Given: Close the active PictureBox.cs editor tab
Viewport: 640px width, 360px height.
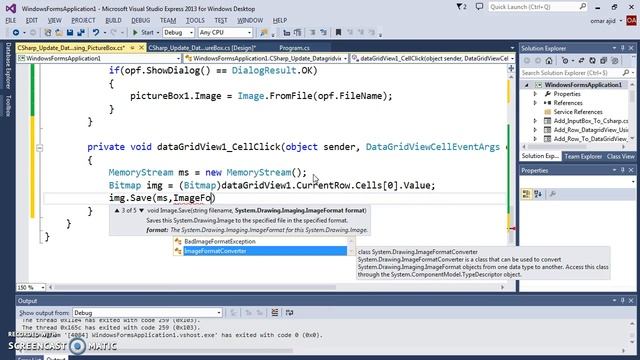Looking at the screenshot, I should 141,48.
